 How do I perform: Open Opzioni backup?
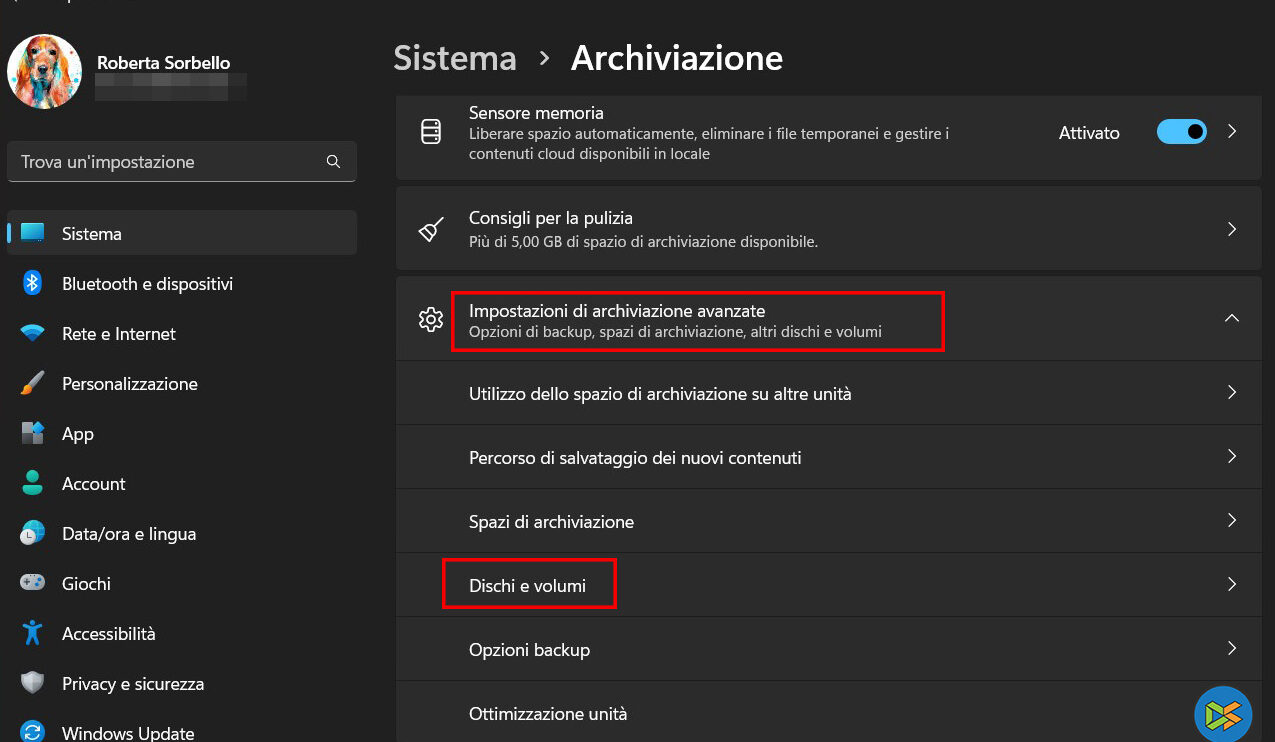[529, 650]
